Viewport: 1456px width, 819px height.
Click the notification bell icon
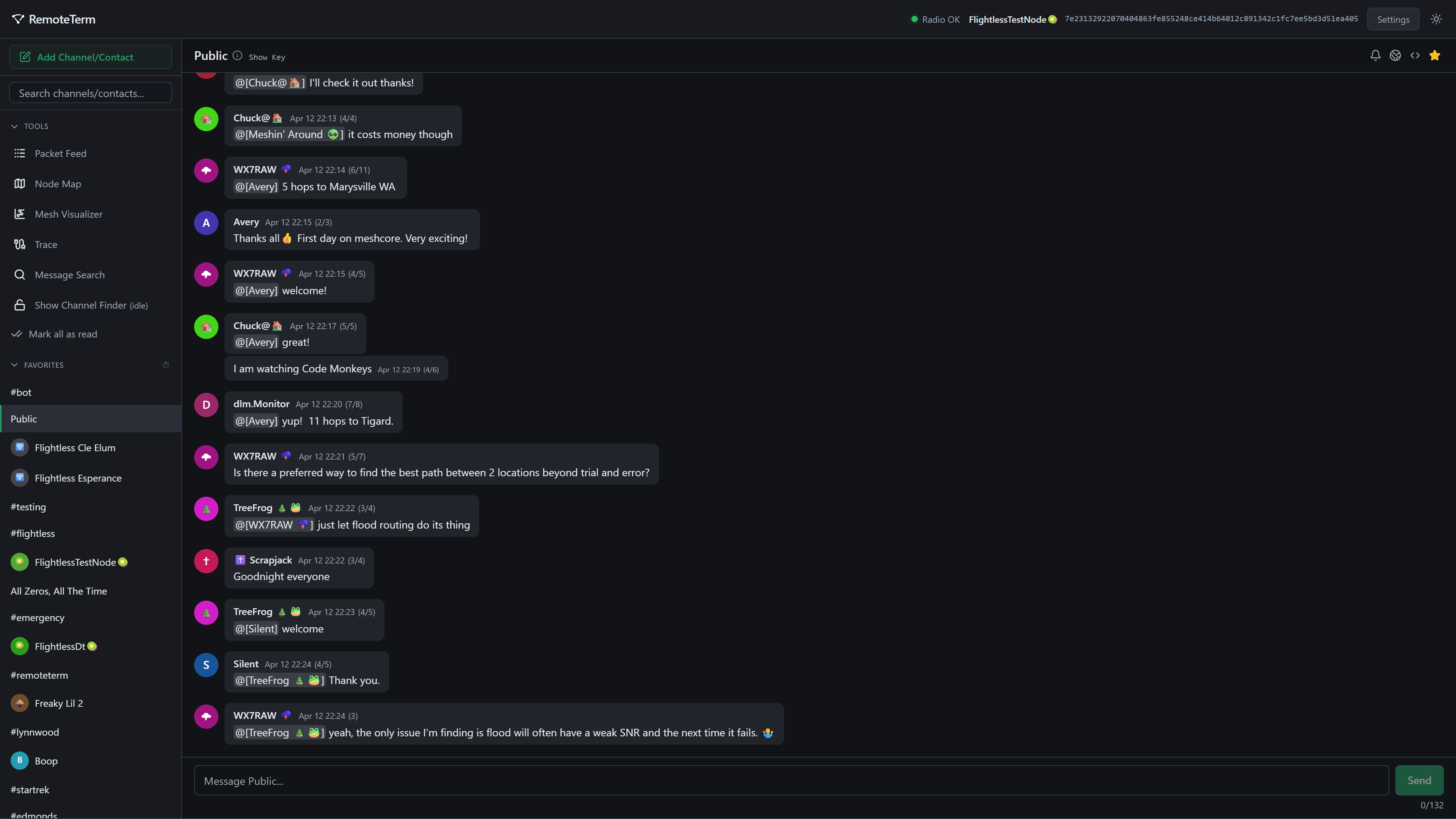click(x=1375, y=55)
